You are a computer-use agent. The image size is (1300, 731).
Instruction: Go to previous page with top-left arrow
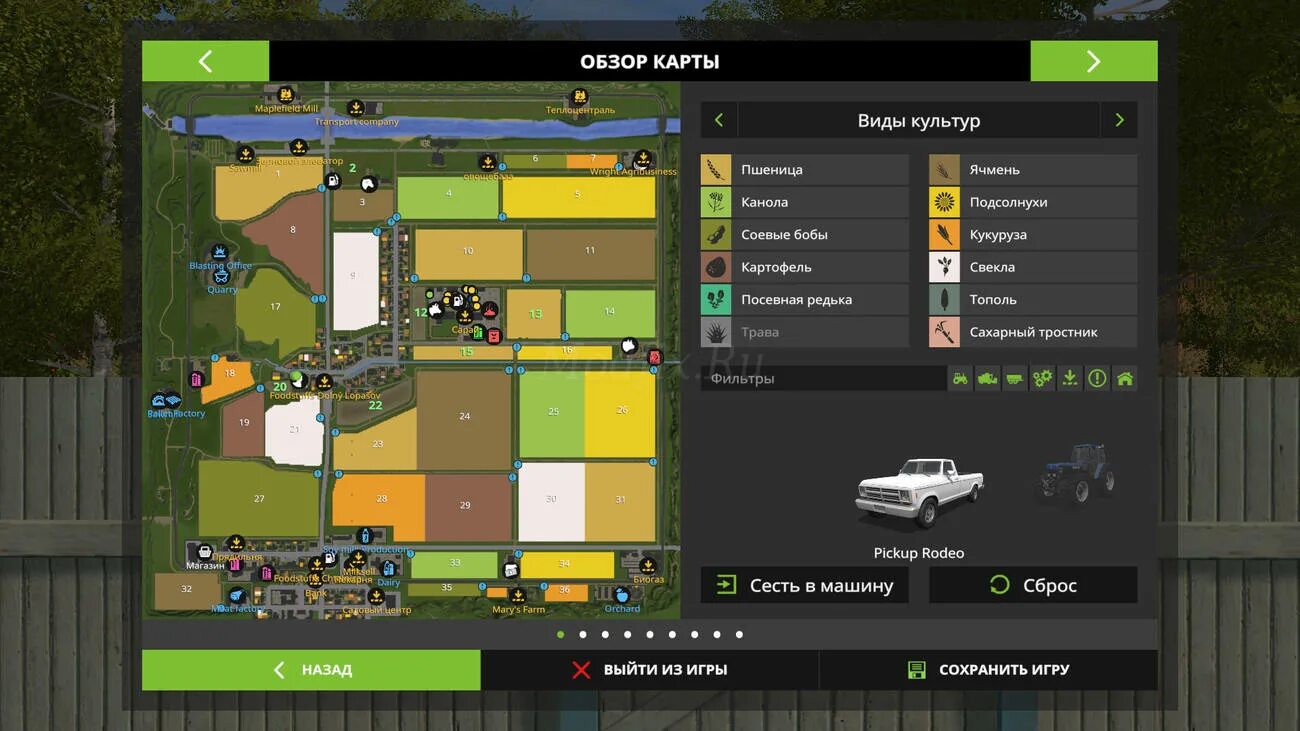pyautogui.click(x=205, y=61)
